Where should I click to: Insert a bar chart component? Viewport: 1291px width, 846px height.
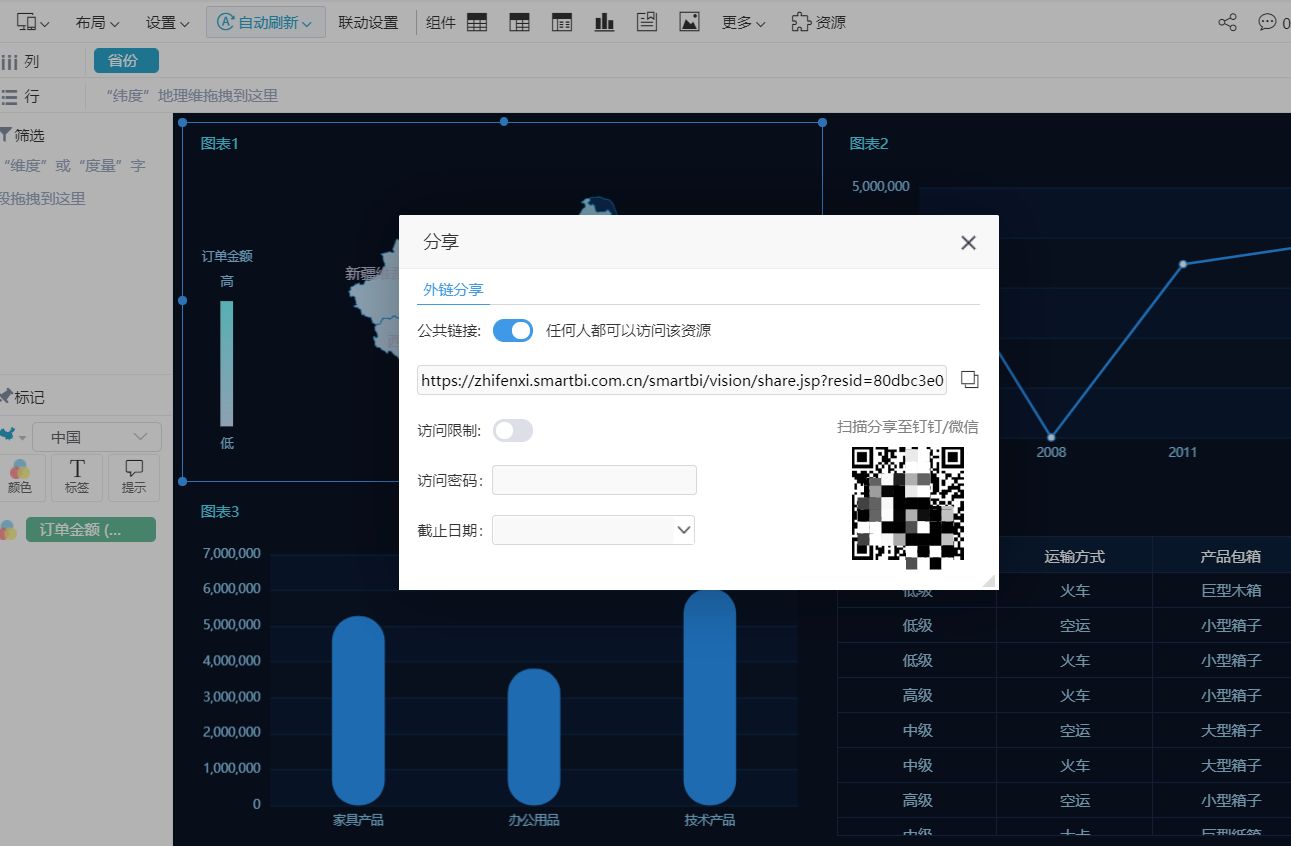click(x=604, y=22)
